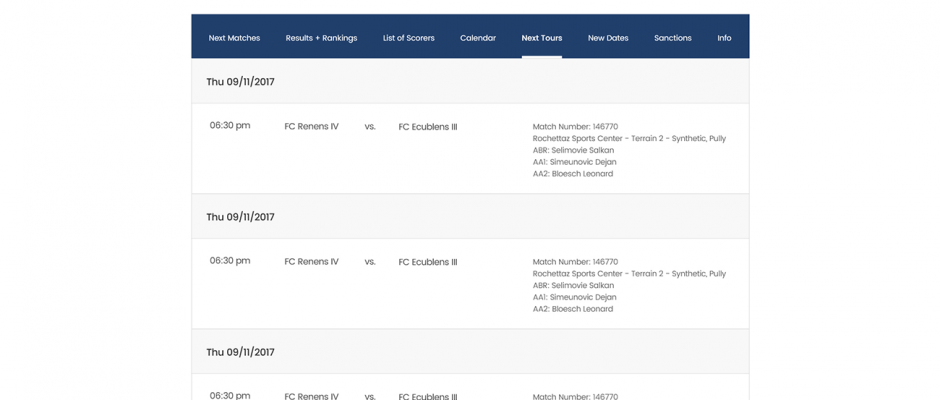Image resolution: width=940 pixels, height=400 pixels.
Task: Click the first match's Rochettaz Sports Center venue line
Action: pos(629,139)
